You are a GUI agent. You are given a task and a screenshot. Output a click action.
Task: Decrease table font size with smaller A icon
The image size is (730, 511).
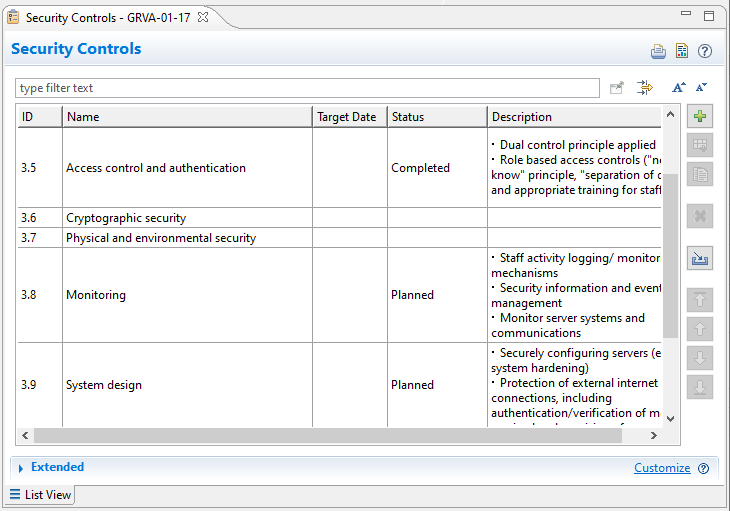pos(701,88)
